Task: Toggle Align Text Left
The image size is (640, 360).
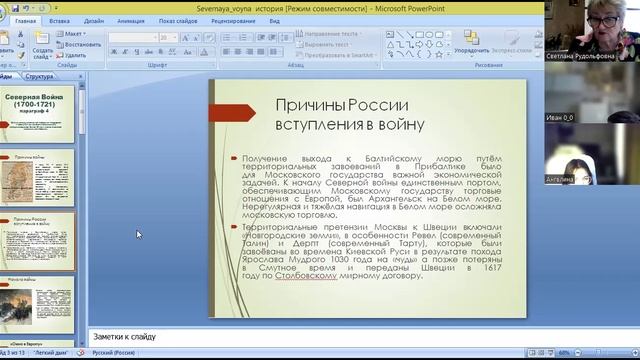Action: (x=227, y=52)
